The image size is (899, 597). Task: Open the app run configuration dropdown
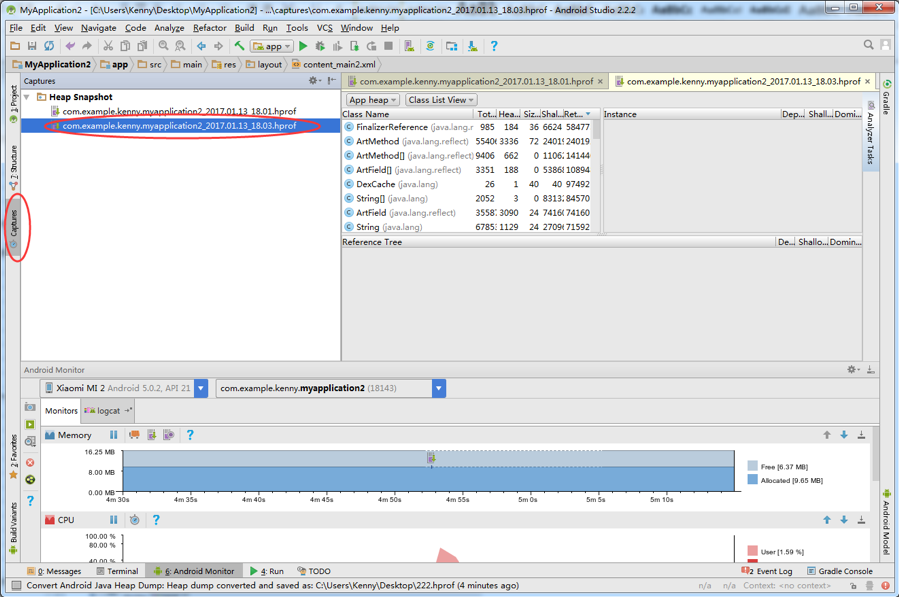[272, 46]
